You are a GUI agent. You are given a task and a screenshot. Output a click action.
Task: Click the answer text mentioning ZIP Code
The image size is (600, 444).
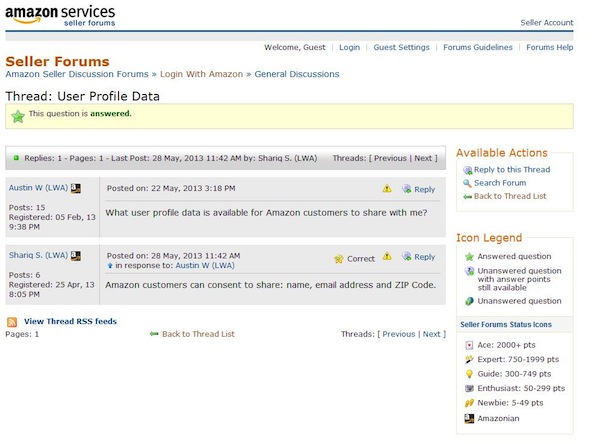point(271,285)
